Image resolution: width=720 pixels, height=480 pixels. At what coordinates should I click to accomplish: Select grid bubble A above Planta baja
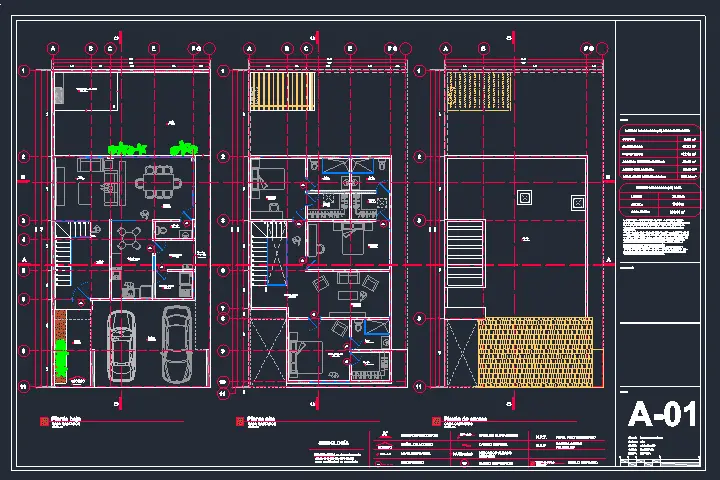[53, 48]
